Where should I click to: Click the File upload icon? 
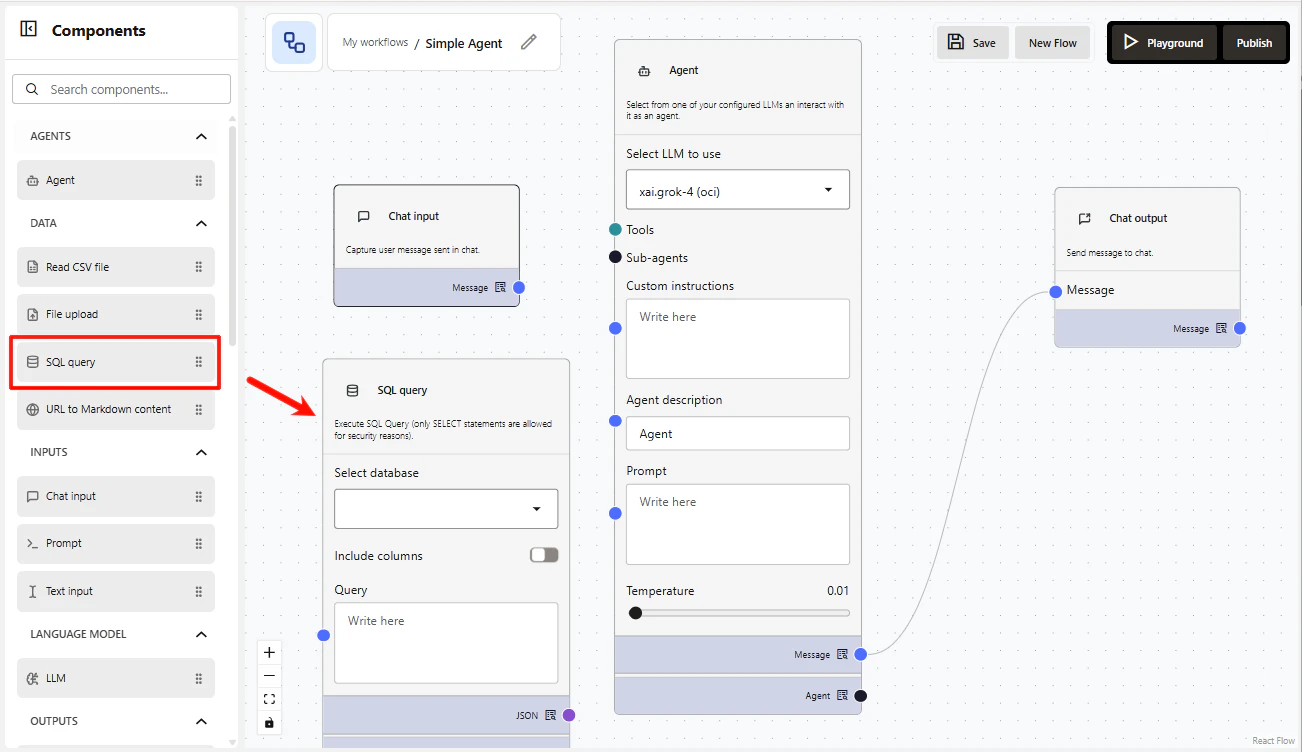click(33, 314)
